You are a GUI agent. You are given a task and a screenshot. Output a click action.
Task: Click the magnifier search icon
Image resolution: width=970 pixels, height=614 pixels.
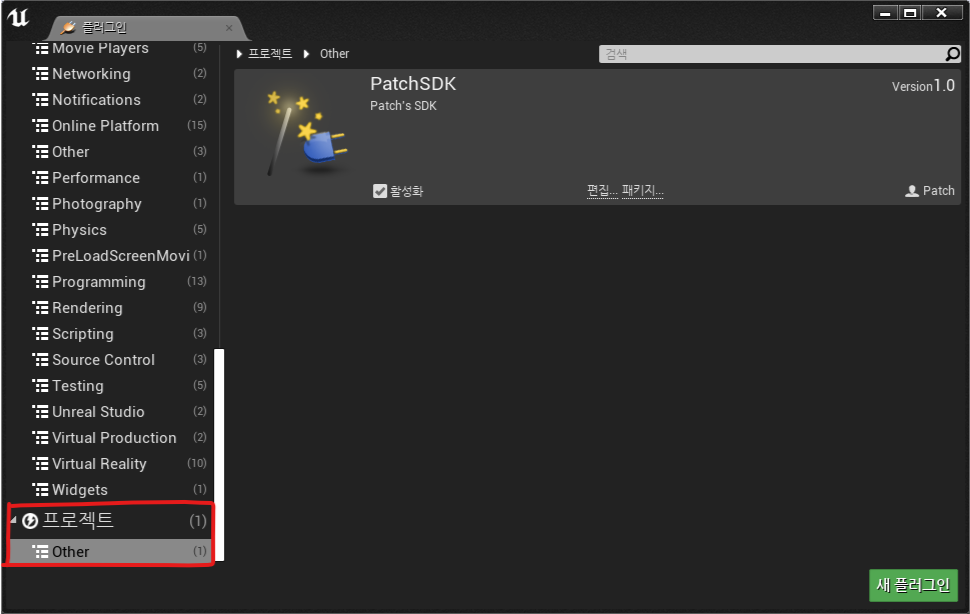pyautogui.click(x=953, y=54)
